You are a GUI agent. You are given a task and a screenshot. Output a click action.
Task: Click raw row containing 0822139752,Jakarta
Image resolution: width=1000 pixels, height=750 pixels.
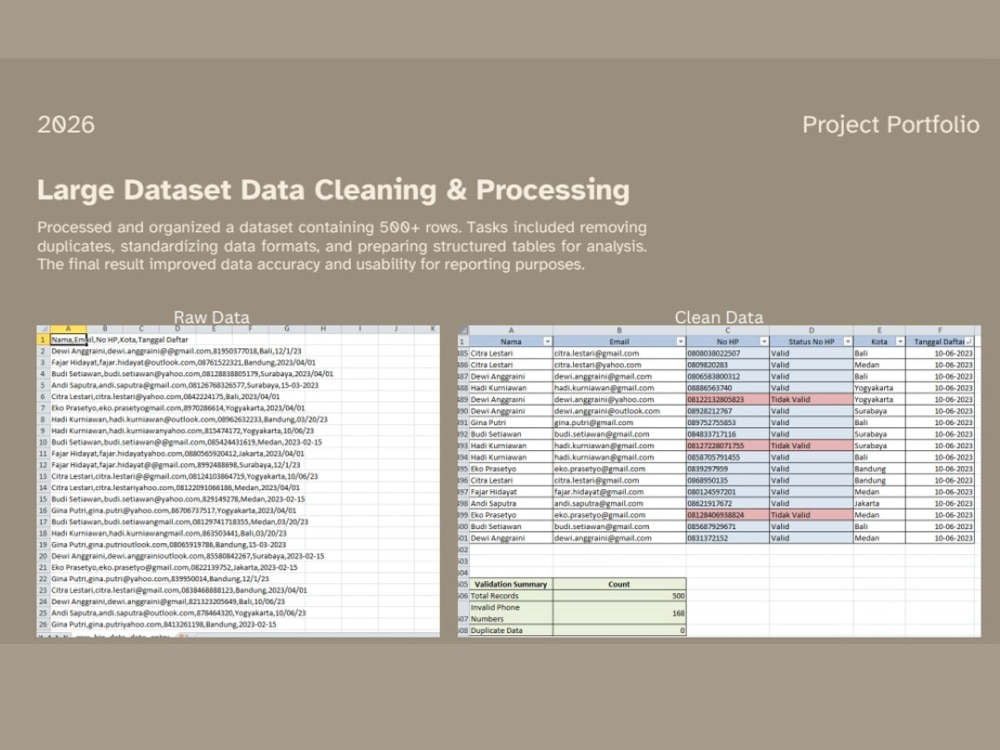coord(174,568)
